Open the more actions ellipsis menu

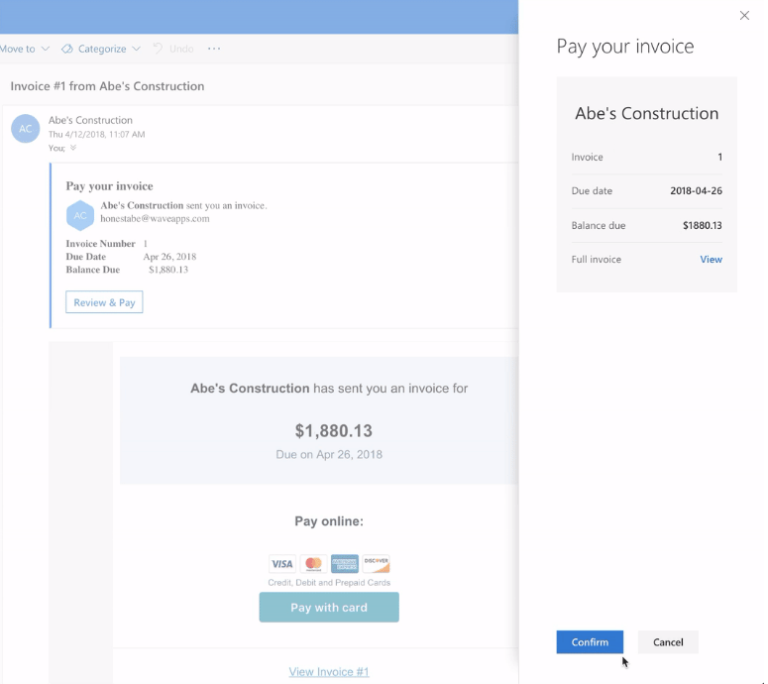point(214,49)
